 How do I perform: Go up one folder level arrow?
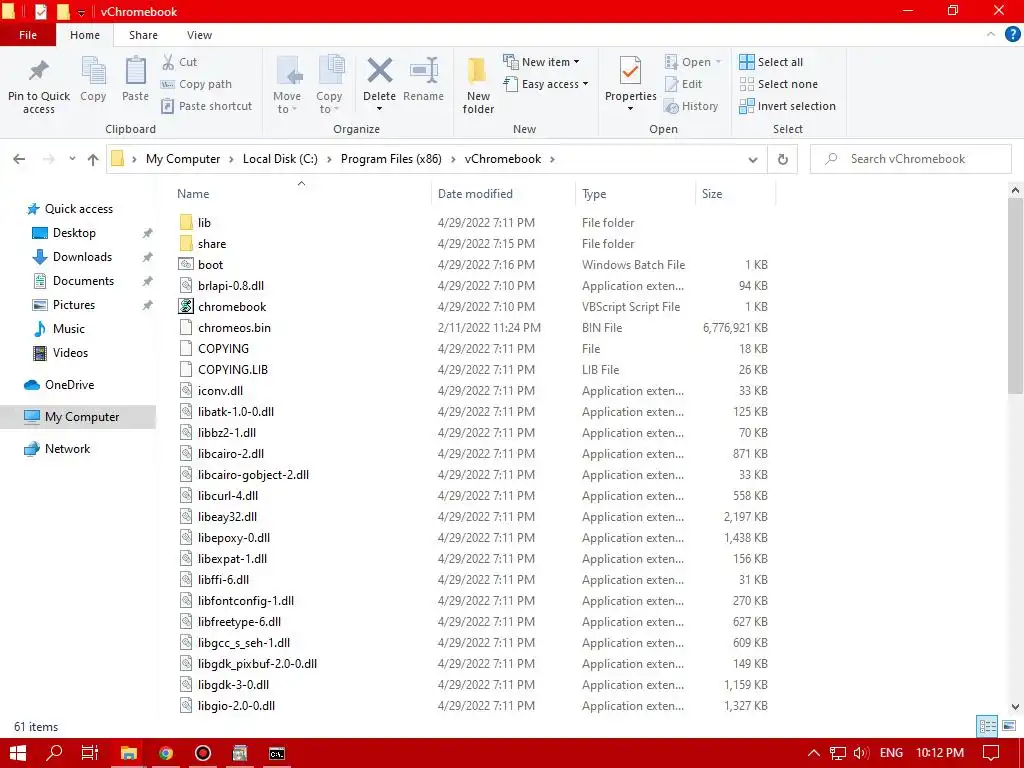tap(93, 159)
